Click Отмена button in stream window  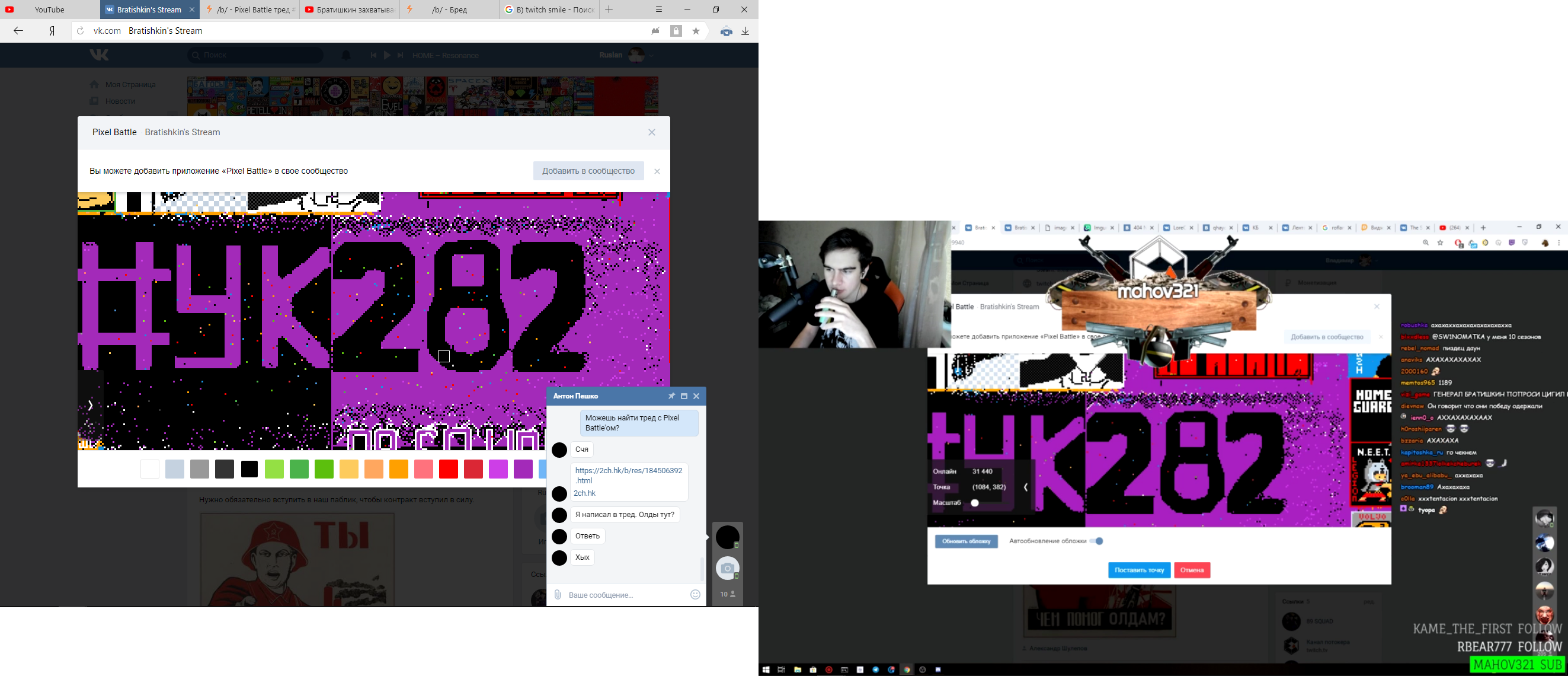tap(1192, 570)
